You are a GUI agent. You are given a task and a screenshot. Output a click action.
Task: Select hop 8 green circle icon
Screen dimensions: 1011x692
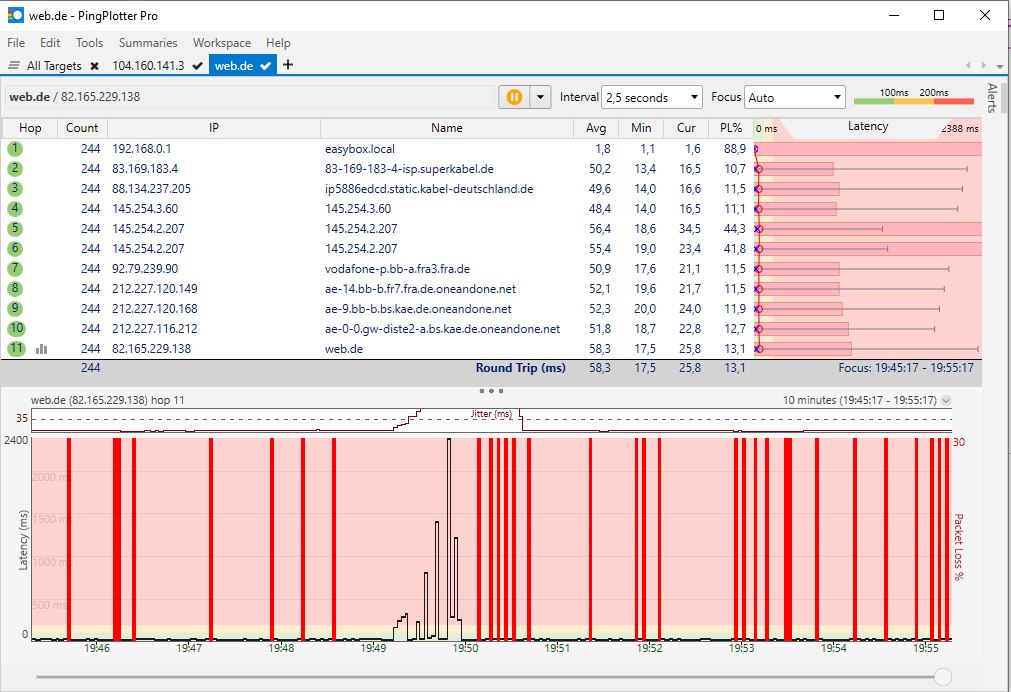pyautogui.click(x=15, y=289)
